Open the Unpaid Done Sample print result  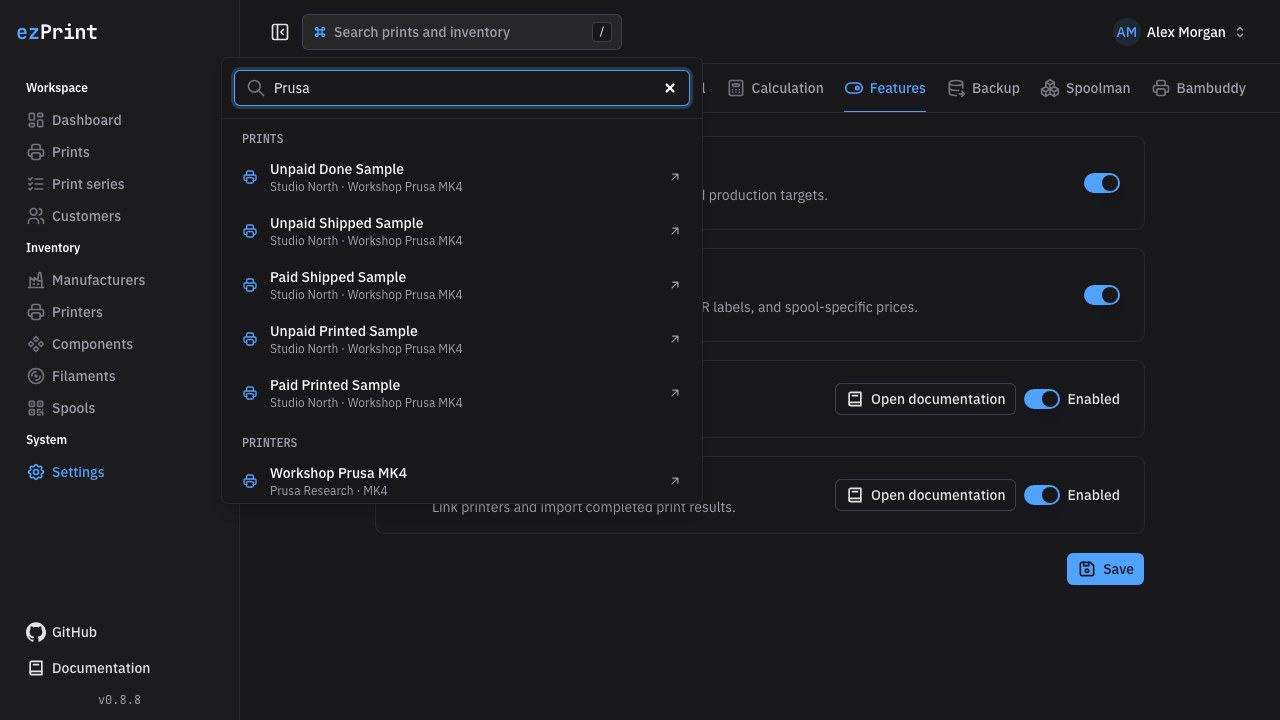pos(462,177)
